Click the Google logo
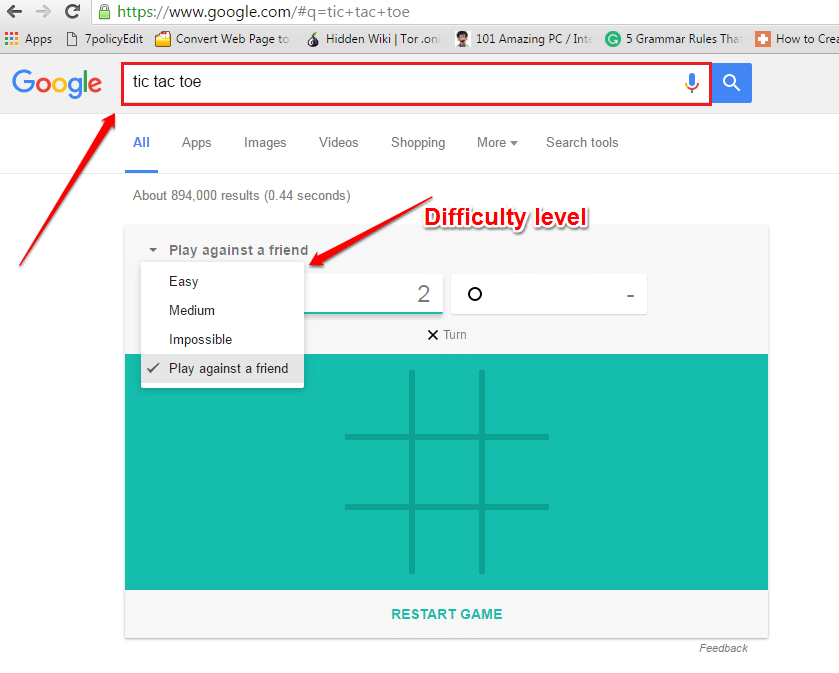Image resolution: width=839 pixels, height=673 pixels. pyautogui.click(x=57, y=83)
